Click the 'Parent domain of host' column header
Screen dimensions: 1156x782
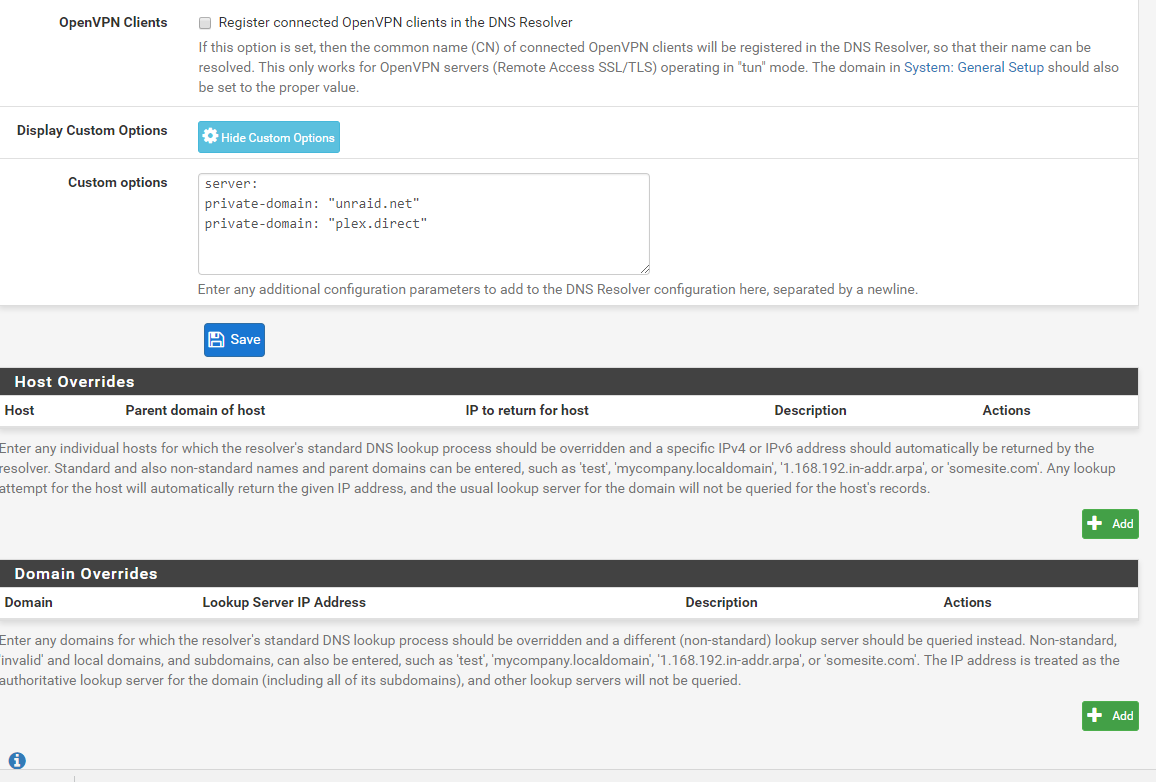coord(195,411)
